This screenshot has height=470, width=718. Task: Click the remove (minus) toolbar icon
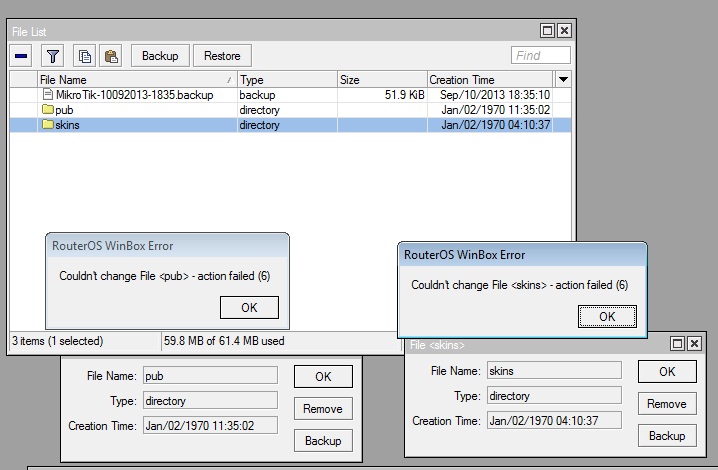pos(21,56)
